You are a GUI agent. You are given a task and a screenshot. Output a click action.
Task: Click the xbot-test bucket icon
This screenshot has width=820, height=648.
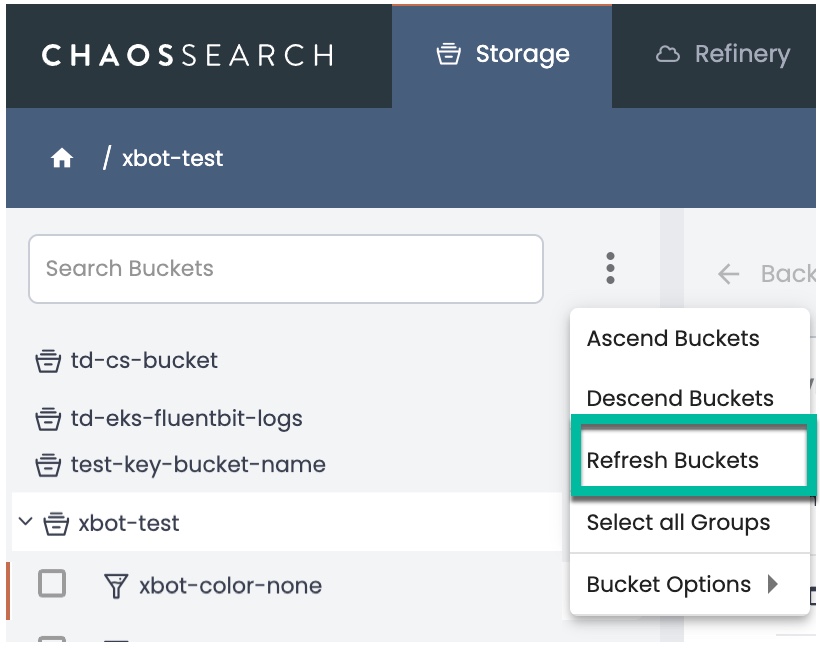coord(56,523)
